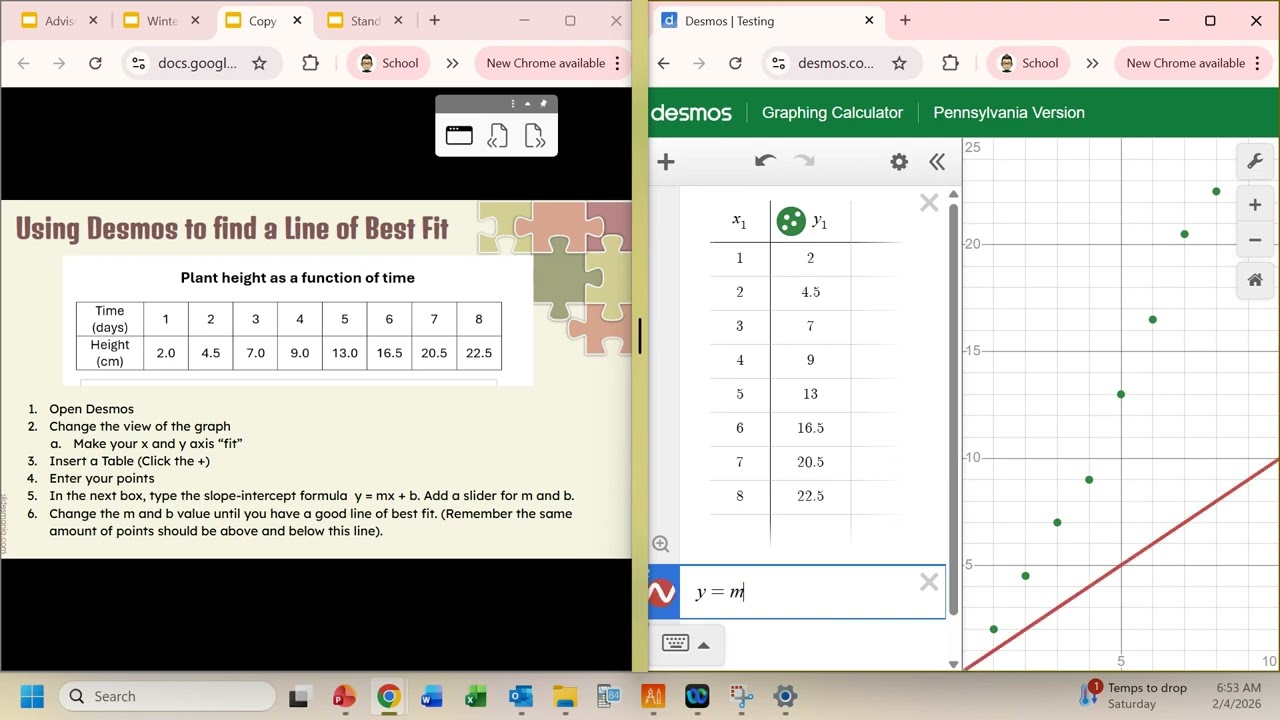Screen dimensions: 1280x720
Task: Open PowerPoint from the taskbar
Action: (x=344, y=696)
